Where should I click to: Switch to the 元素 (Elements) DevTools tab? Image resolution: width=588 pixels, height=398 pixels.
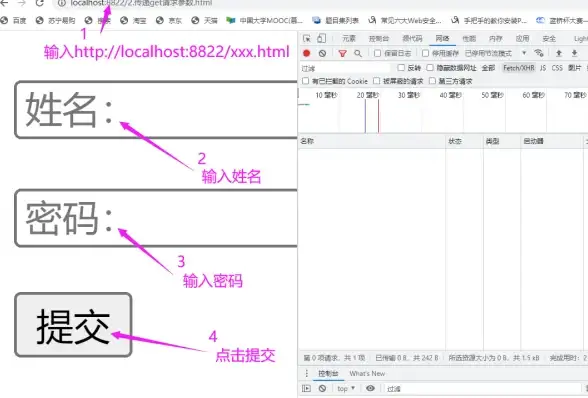[x=349, y=38]
